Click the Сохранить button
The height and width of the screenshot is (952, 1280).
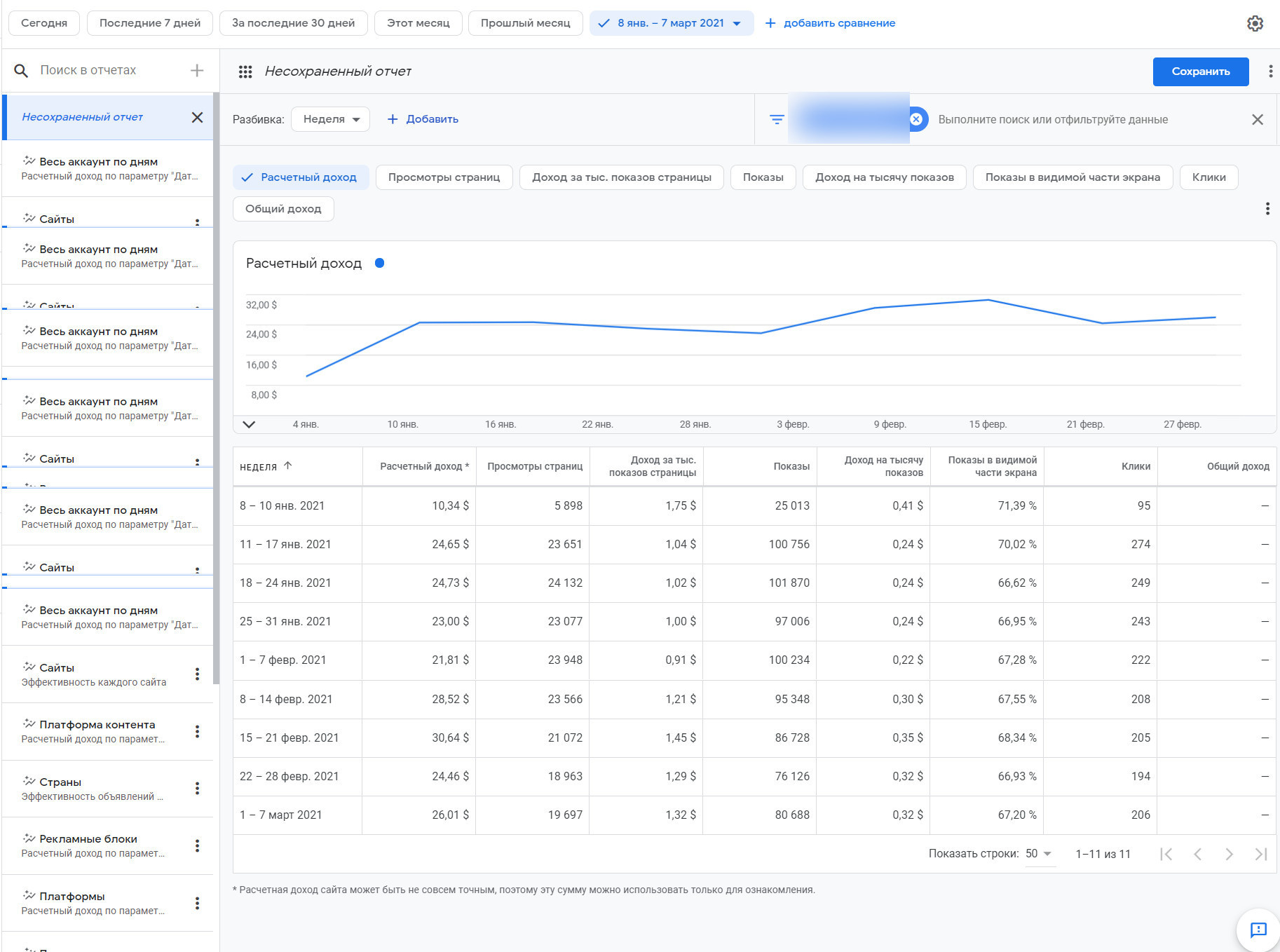point(1200,72)
